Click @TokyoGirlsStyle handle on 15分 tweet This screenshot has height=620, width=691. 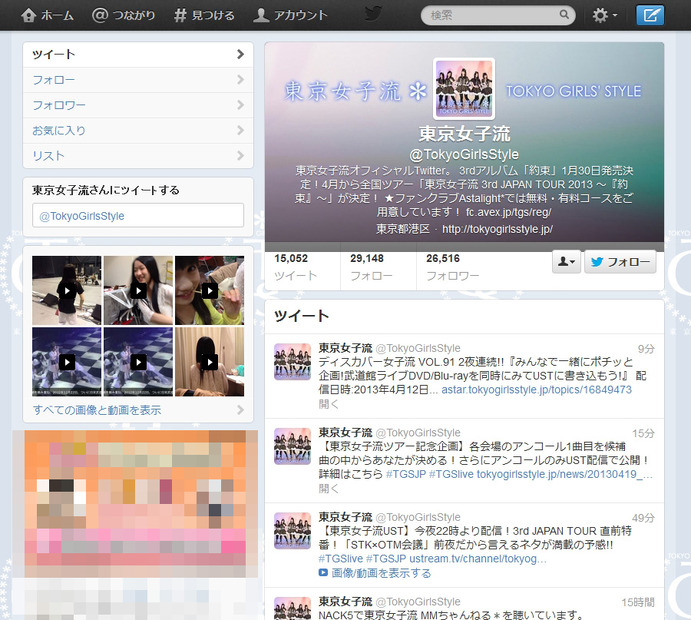pyautogui.click(x=418, y=433)
